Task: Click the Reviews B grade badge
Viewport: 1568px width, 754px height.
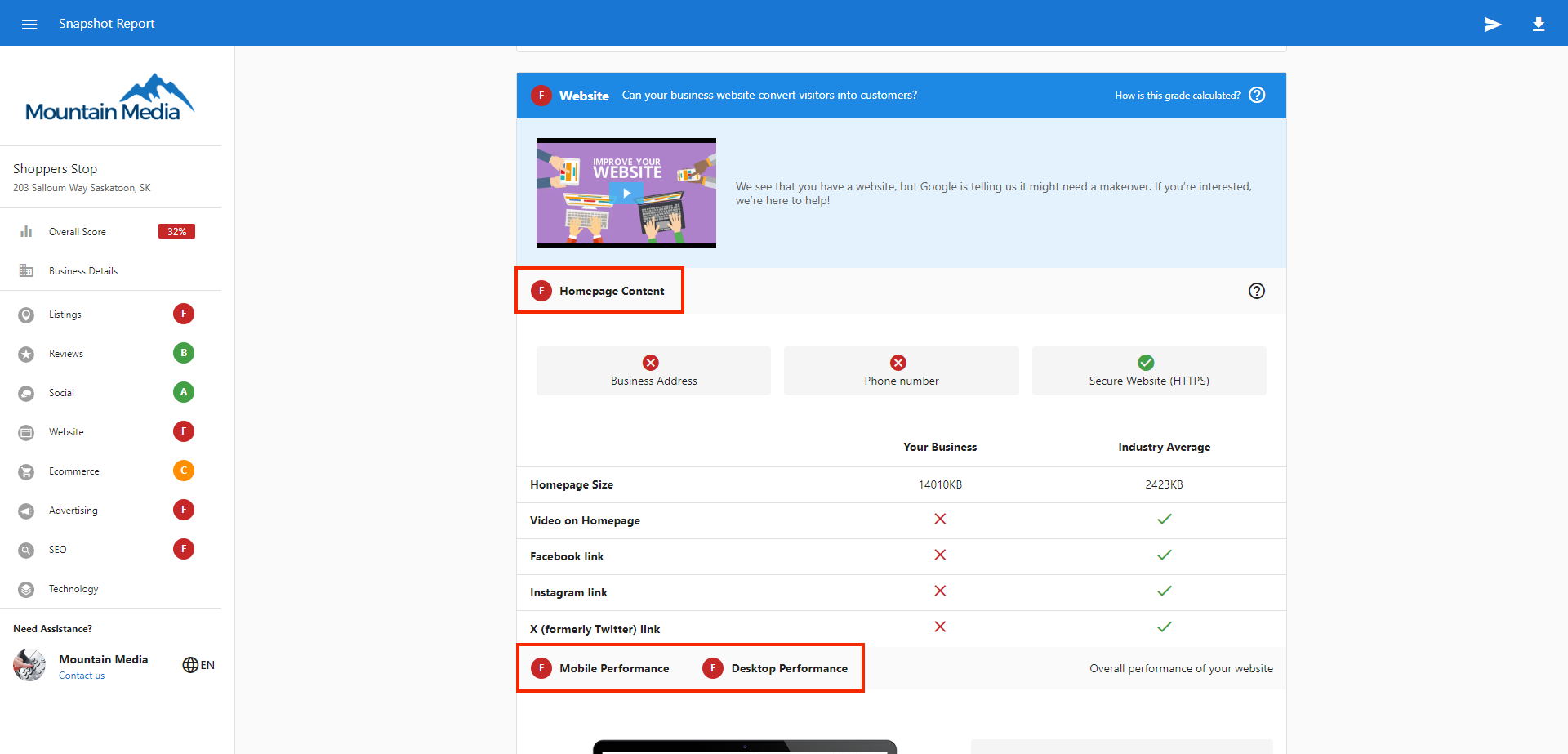Action: pyautogui.click(x=184, y=353)
